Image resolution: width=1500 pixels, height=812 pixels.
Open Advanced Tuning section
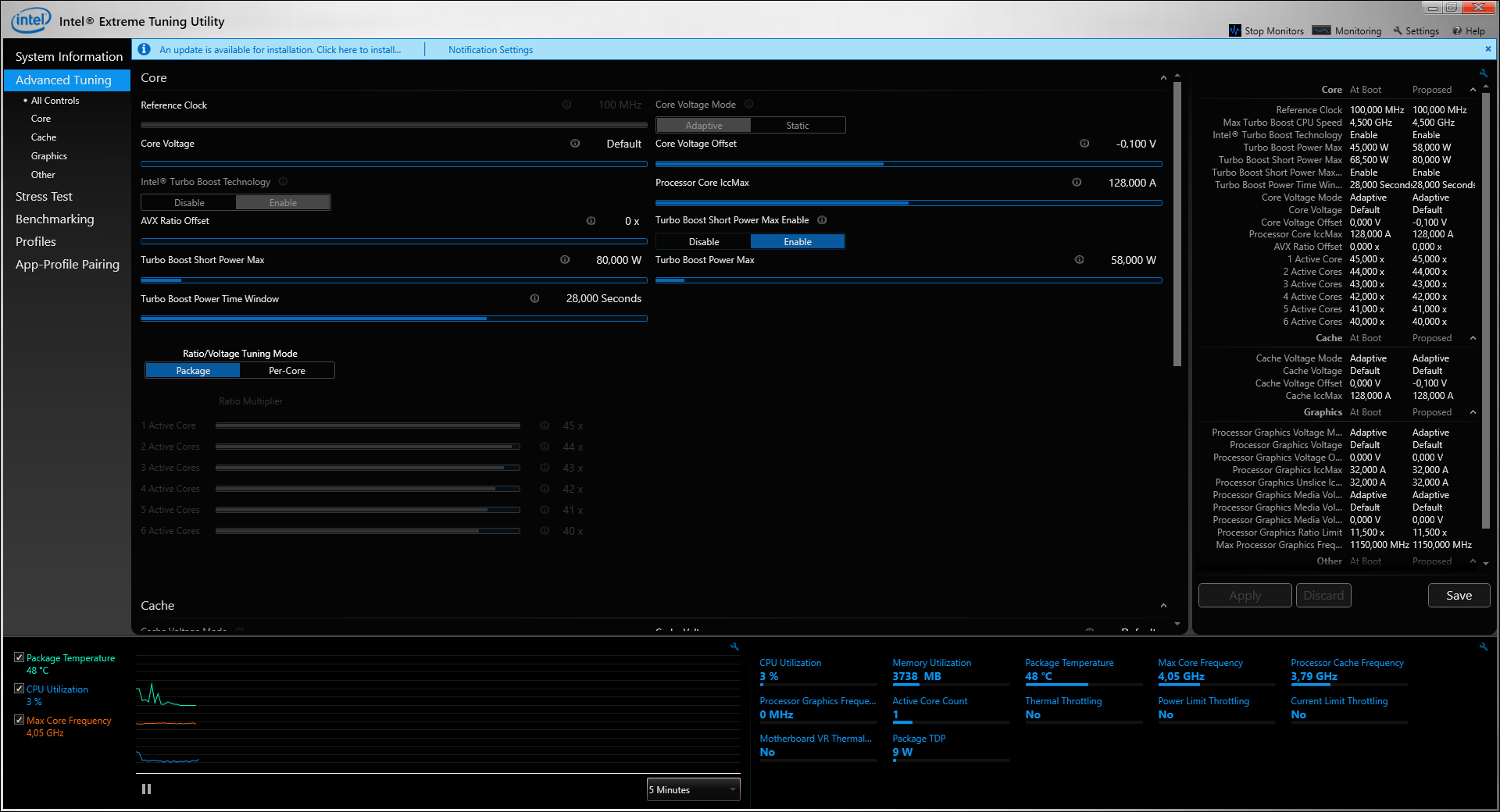coord(67,80)
